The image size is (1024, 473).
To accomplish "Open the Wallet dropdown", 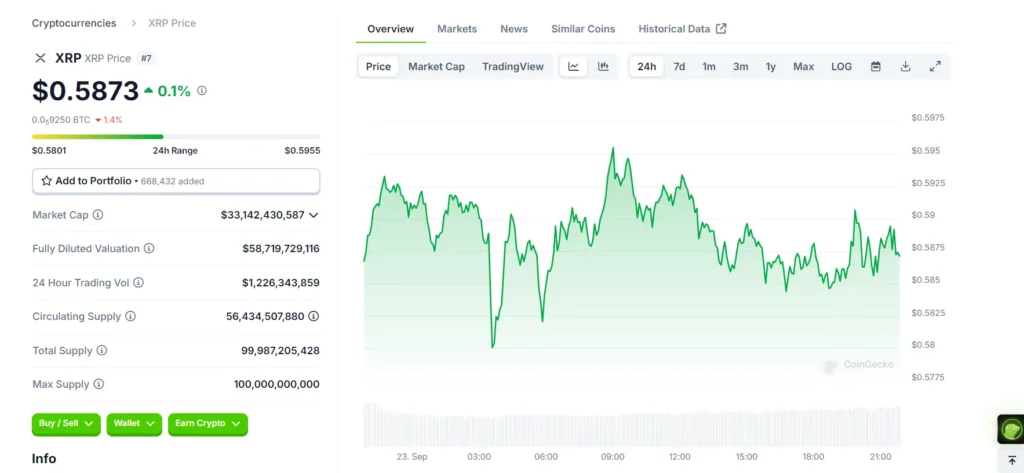I will [134, 424].
